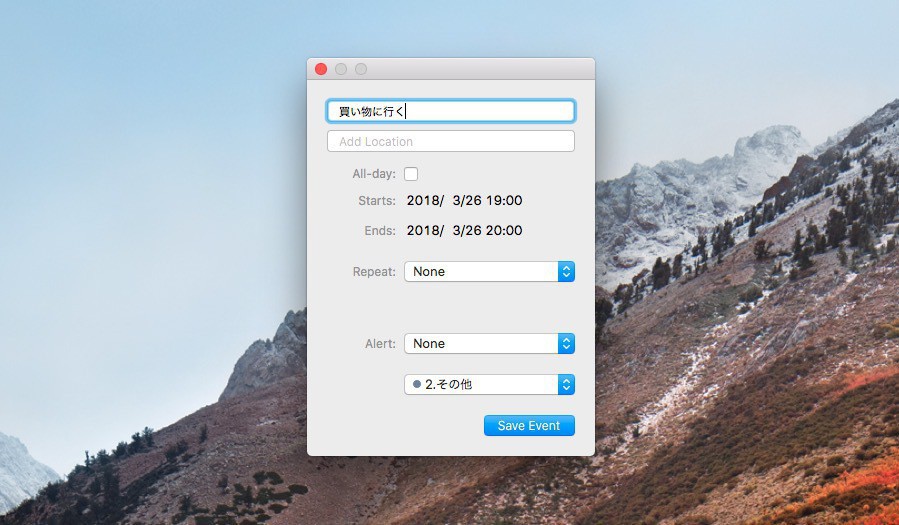Select the Ends date 2018/ 3/26 20:00

(464, 230)
